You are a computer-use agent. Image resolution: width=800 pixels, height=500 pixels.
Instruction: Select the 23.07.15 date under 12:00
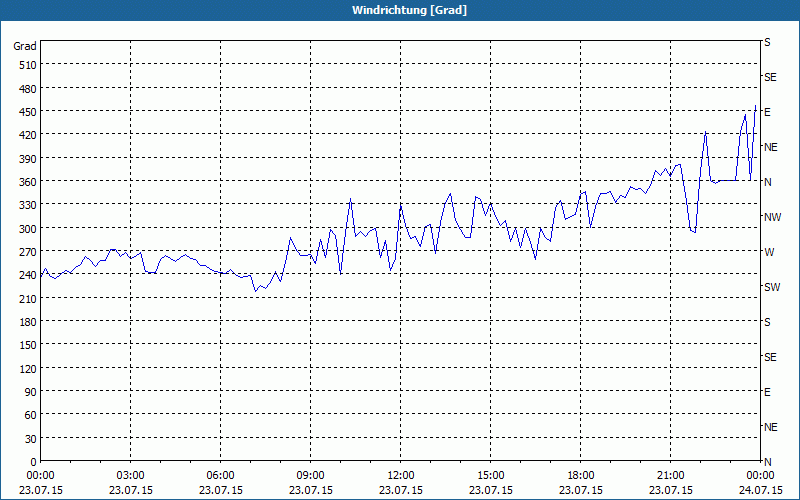401,490
